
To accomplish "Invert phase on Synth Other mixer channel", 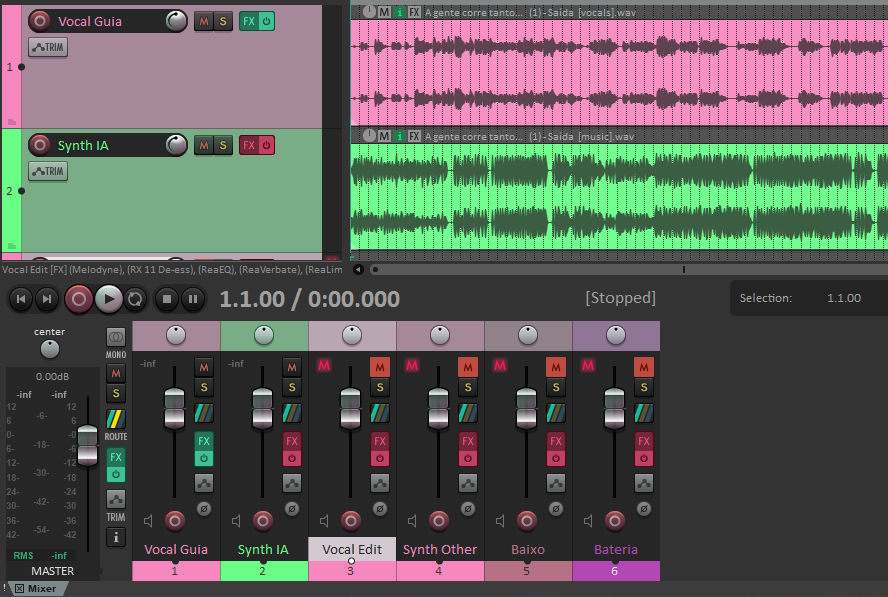I will click(x=468, y=509).
